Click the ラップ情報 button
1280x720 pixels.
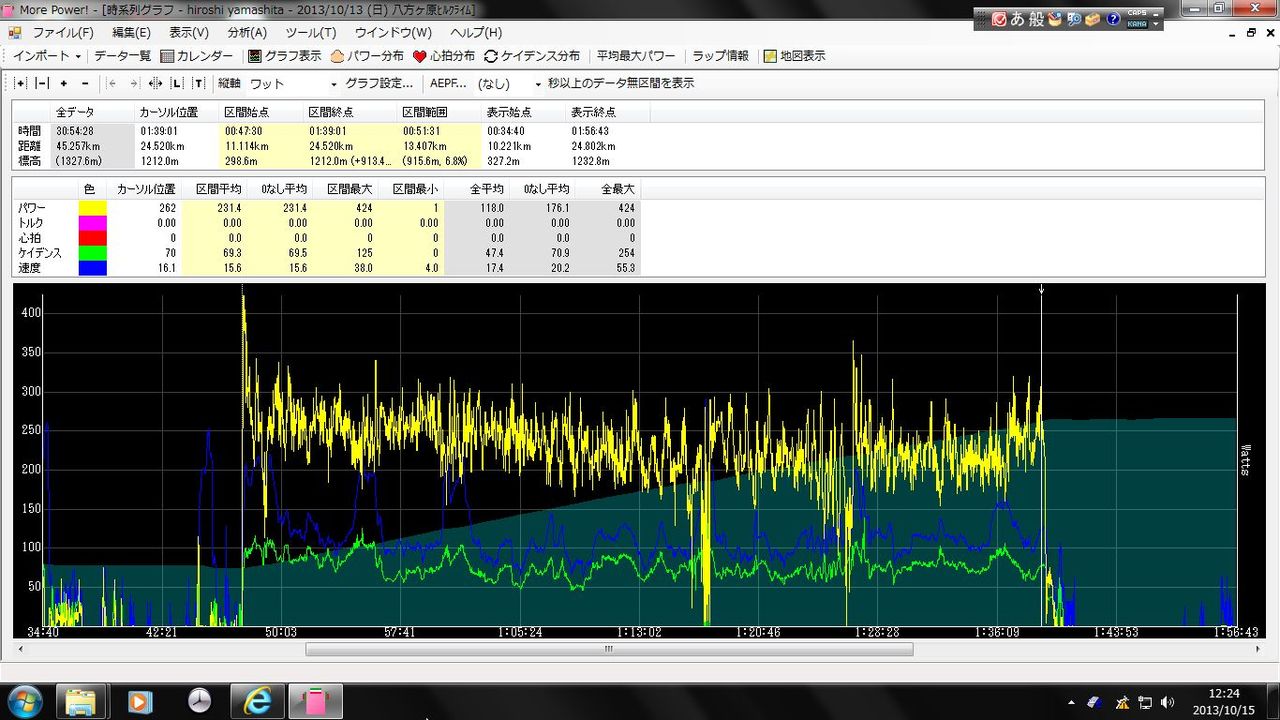[721, 56]
